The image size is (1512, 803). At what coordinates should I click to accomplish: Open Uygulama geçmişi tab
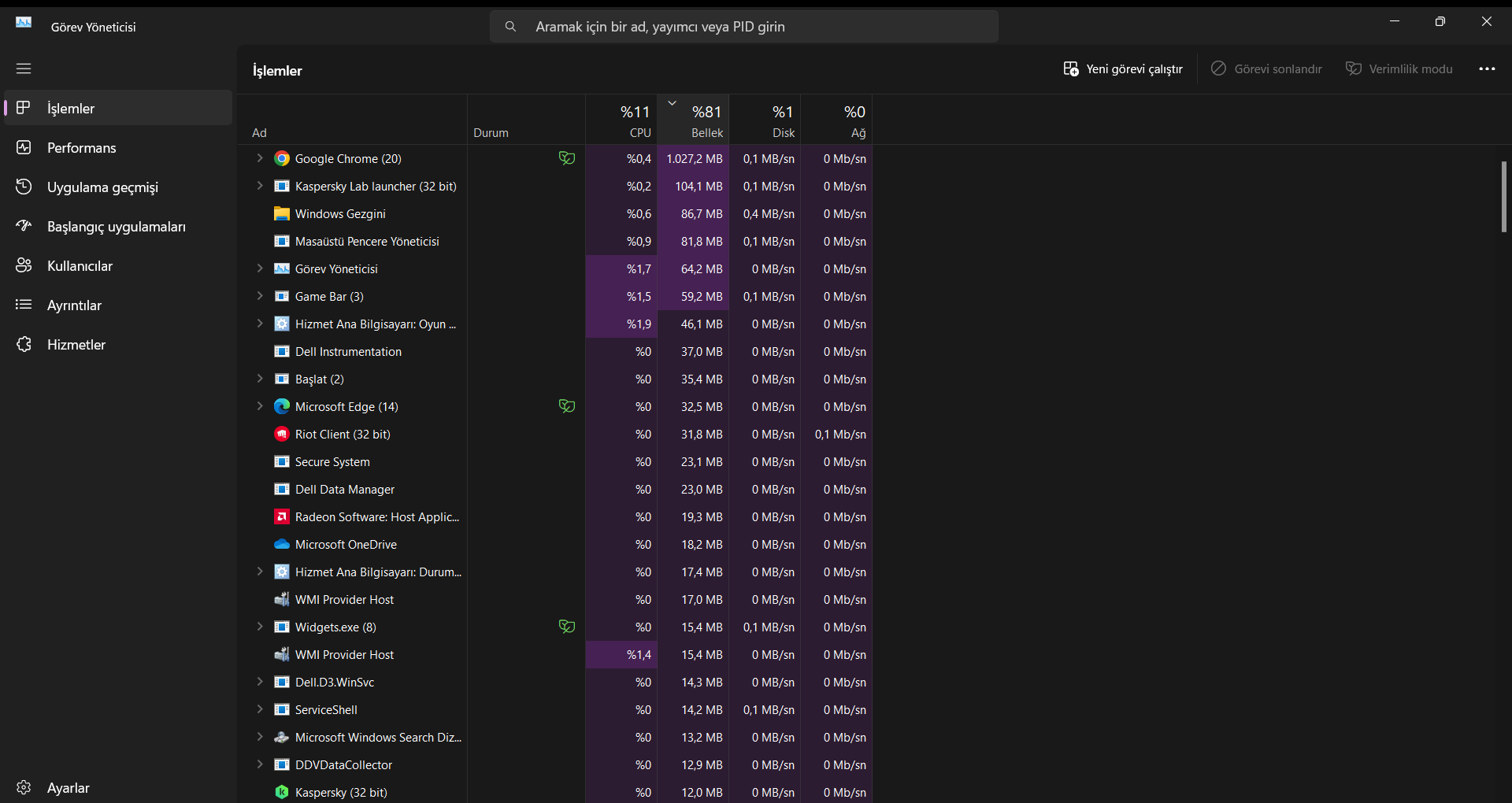click(x=118, y=187)
